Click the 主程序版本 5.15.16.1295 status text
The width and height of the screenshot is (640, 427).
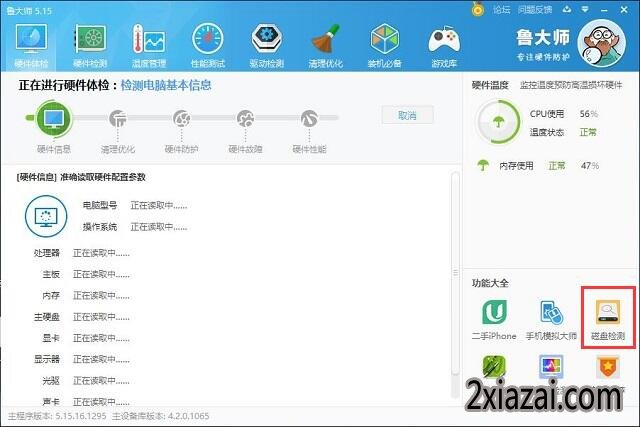[57, 416]
